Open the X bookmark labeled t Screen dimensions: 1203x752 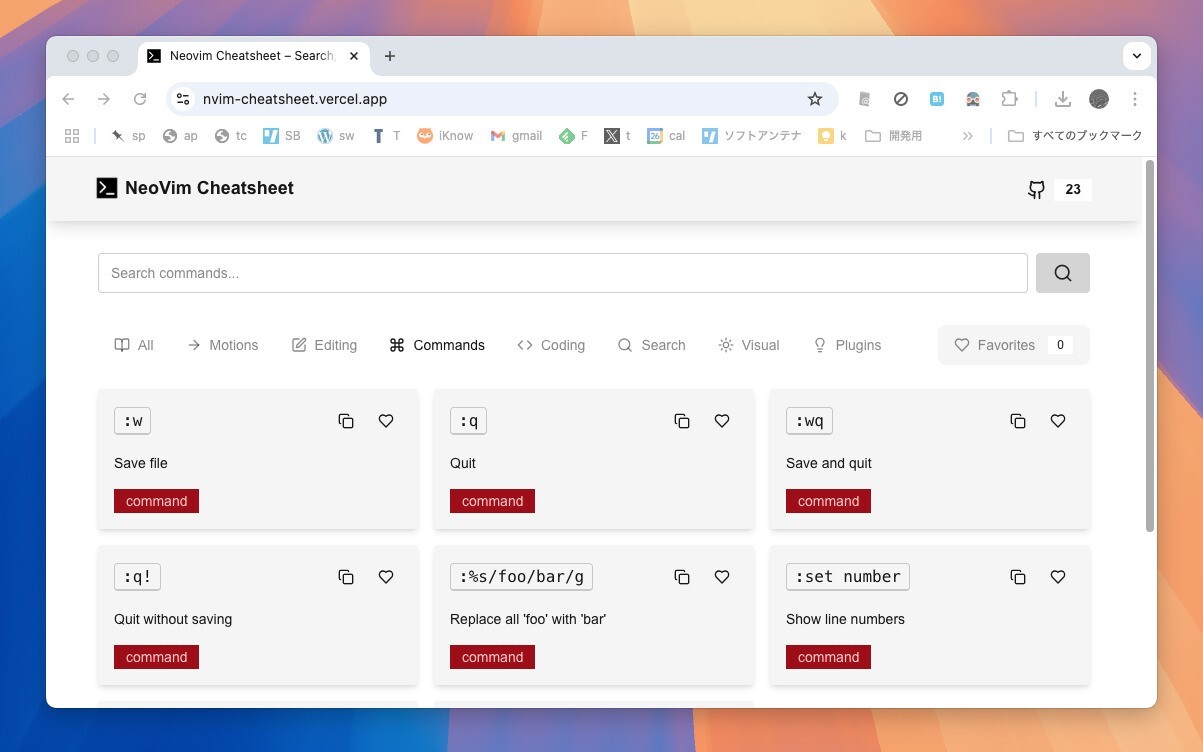617,136
